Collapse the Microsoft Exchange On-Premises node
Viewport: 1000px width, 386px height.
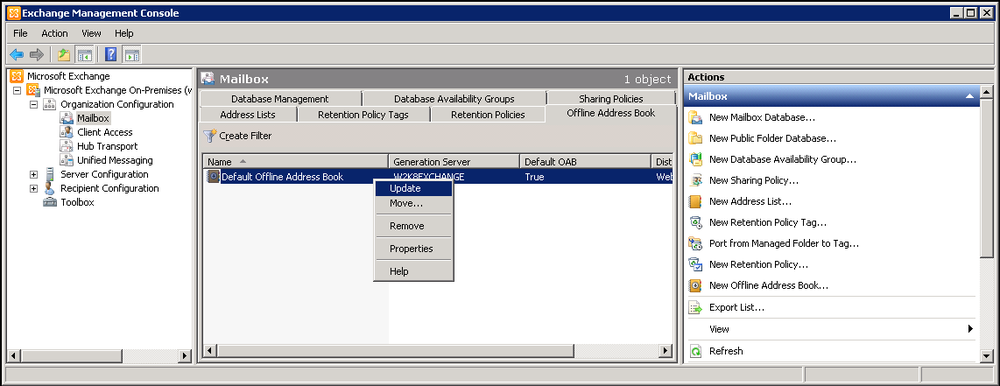click(17, 91)
